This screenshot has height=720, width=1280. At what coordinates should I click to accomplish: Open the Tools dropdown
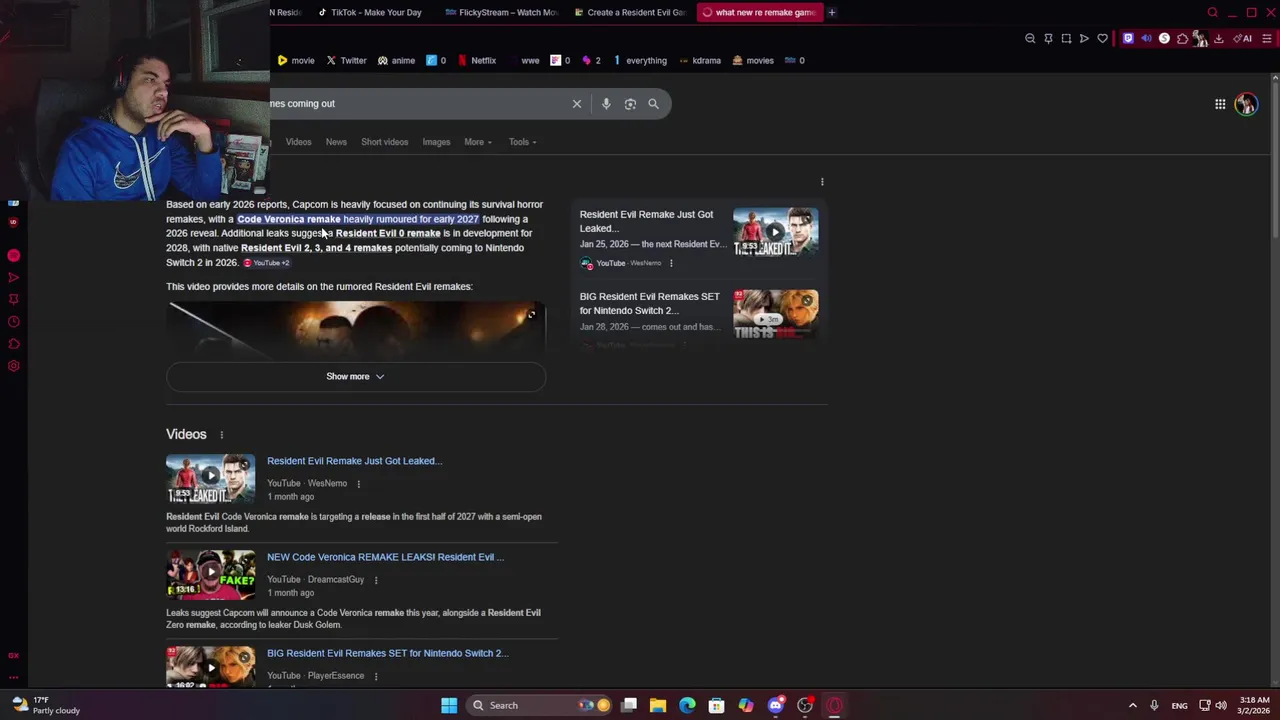point(522,142)
